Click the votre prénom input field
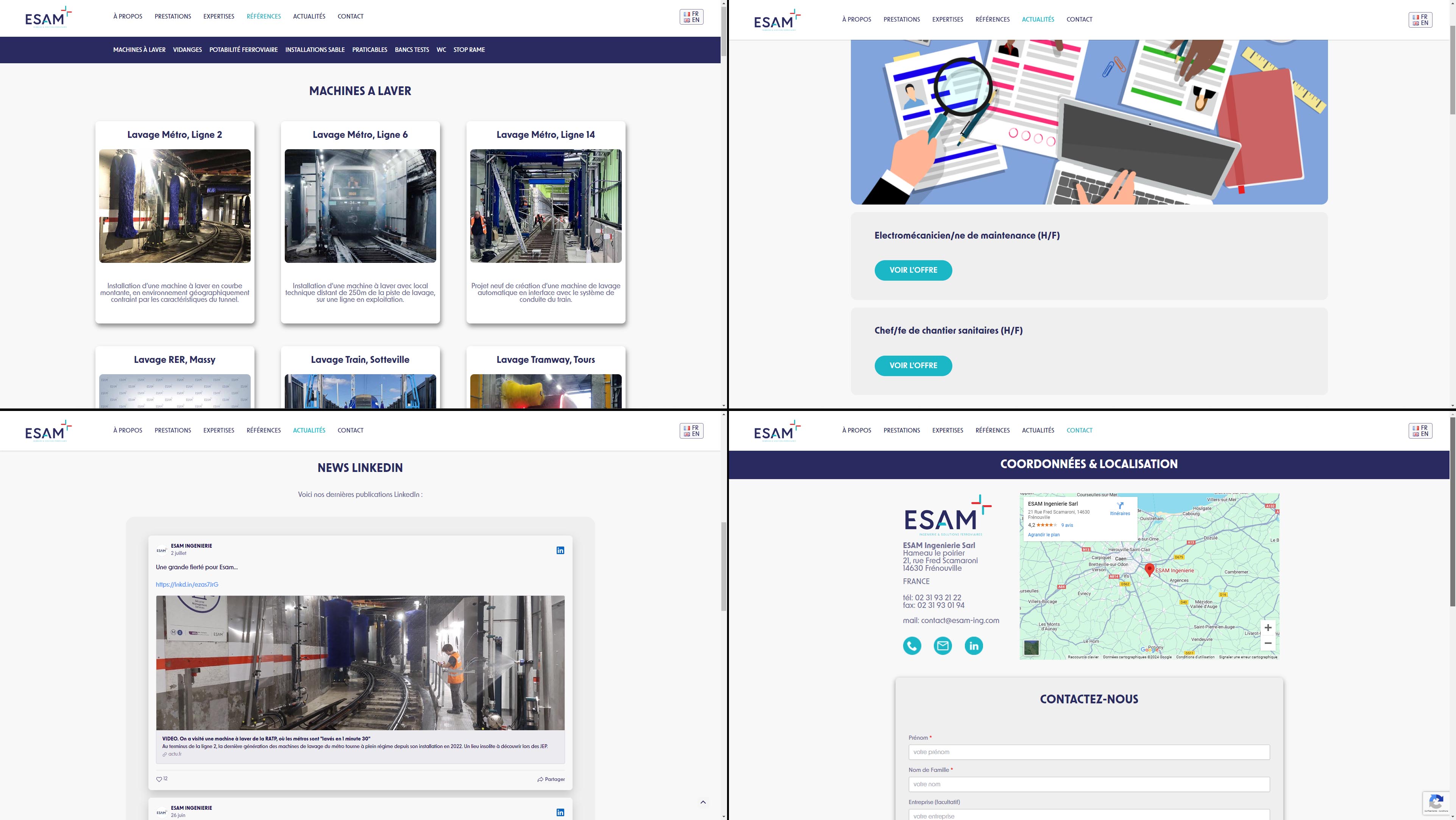The width and height of the screenshot is (1456, 820). point(1089,752)
